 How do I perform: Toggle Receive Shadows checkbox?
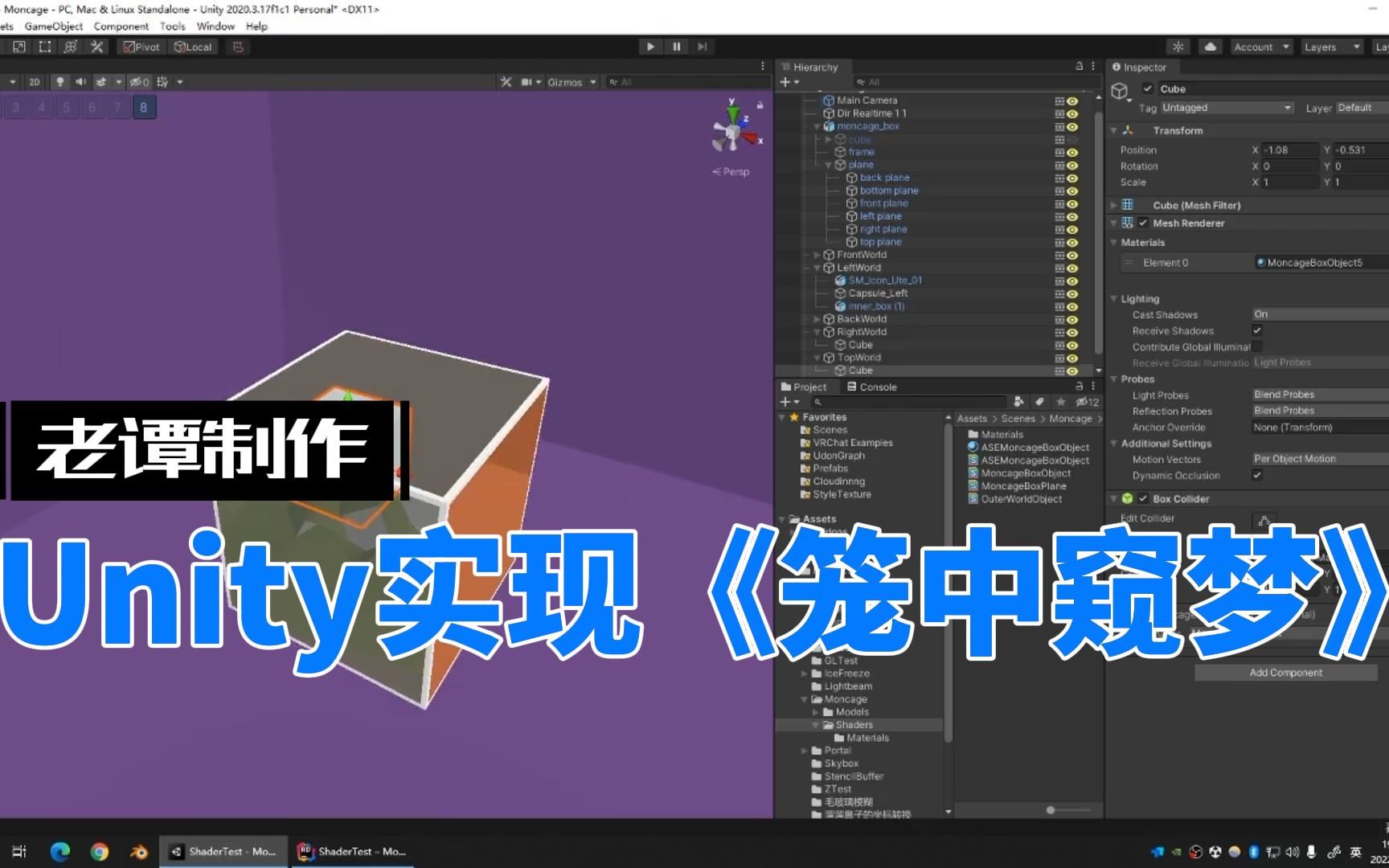click(1257, 330)
